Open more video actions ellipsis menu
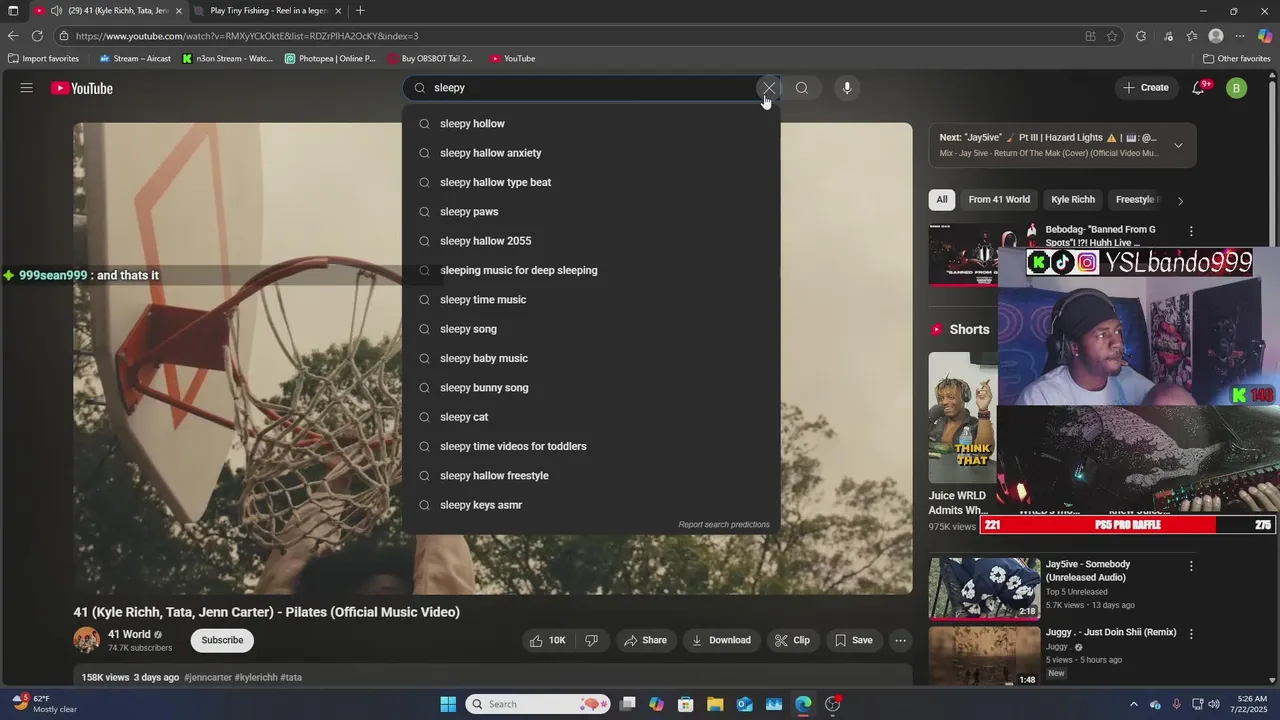1280x720 pixels. pos(901,640)
